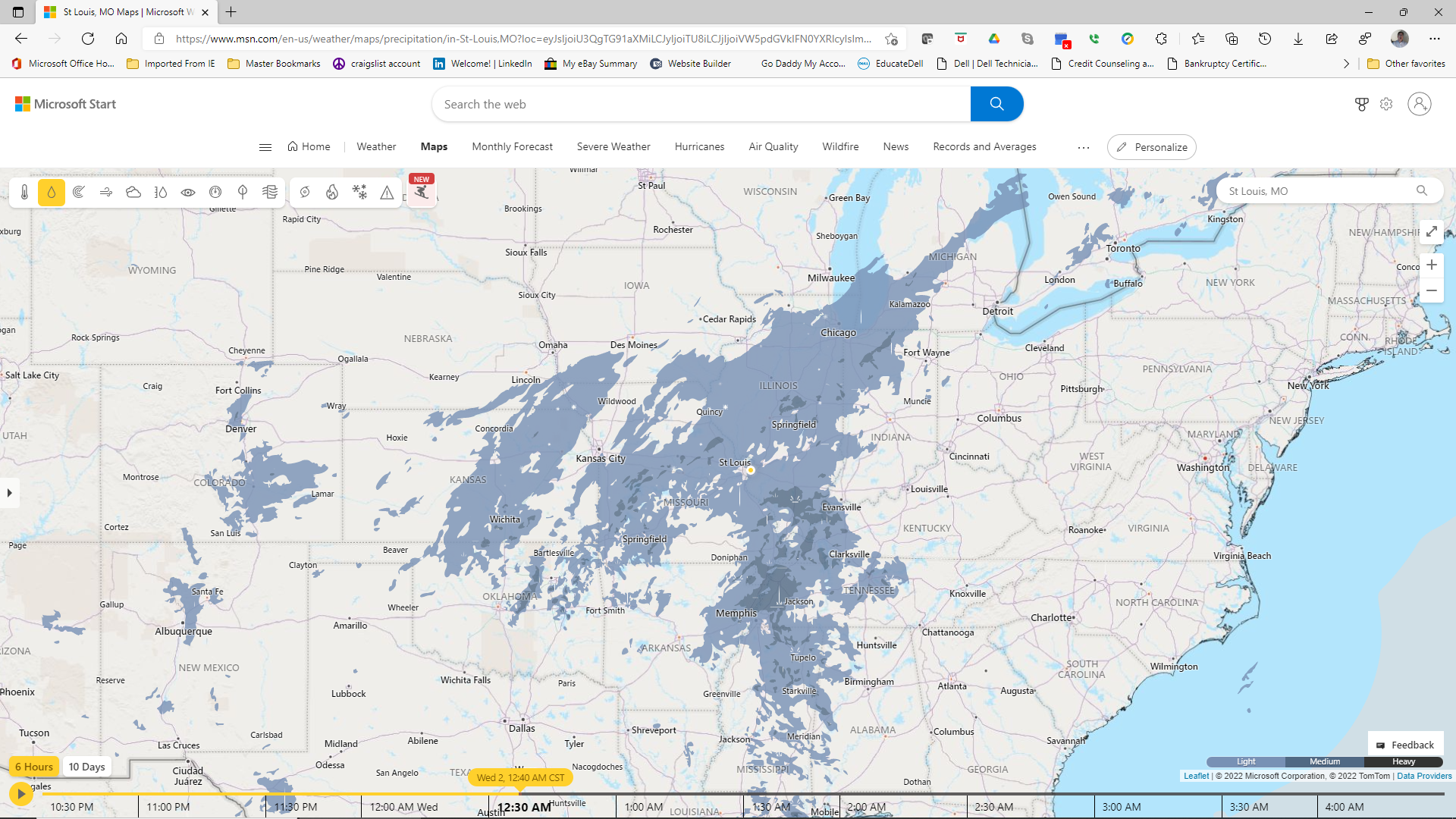Screen dimensions: 1456x819
Task: Click the Heavy intensity legend segment
Action: pyautogui.click(x=1404, y=761)
